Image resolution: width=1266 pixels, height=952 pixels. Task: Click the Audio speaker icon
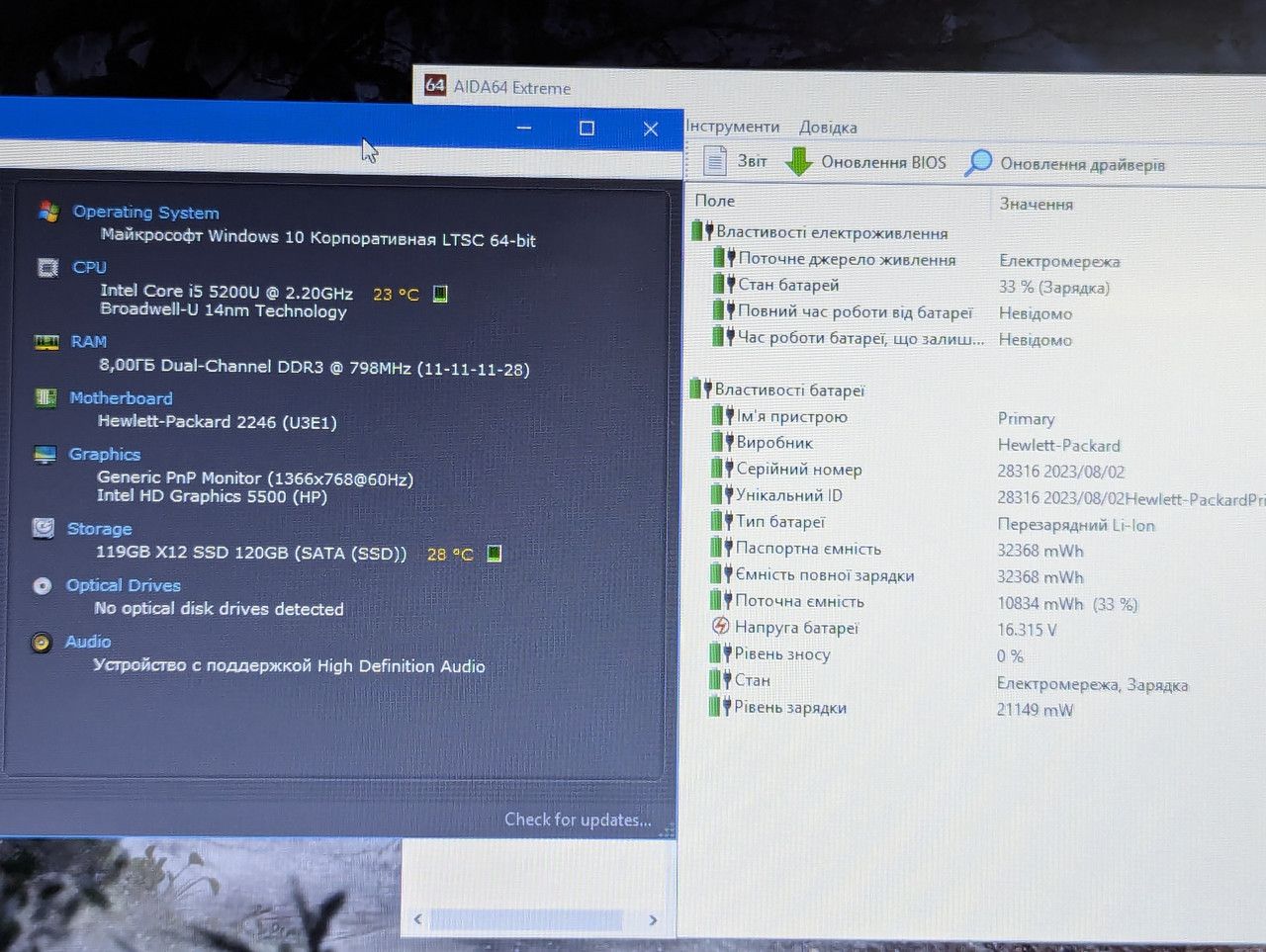pyautogui.click(x=42, y=643)
